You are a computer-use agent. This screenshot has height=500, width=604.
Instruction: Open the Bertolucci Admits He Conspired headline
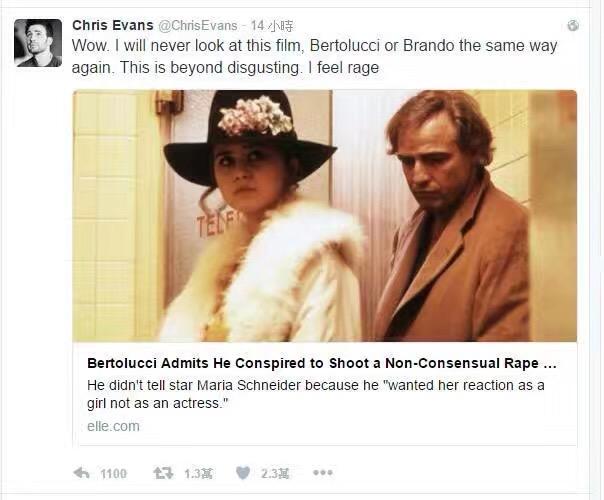pyautogui.click(x=322, y=363)
